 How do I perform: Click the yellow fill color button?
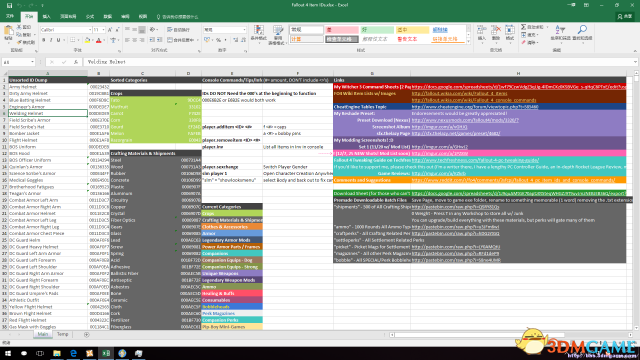coord(87,40)
